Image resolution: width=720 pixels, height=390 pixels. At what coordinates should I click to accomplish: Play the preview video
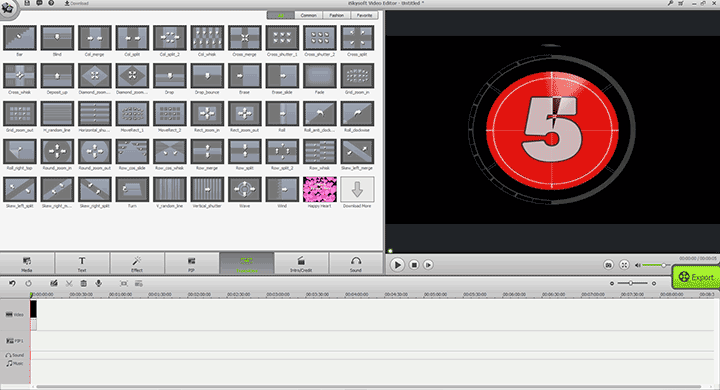point(398,265)
